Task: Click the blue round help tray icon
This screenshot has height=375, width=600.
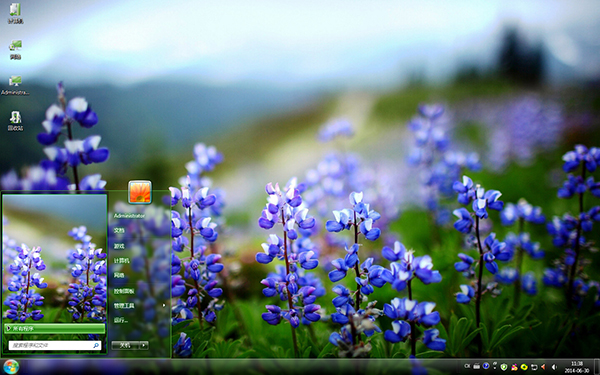Action: point(486,366)
